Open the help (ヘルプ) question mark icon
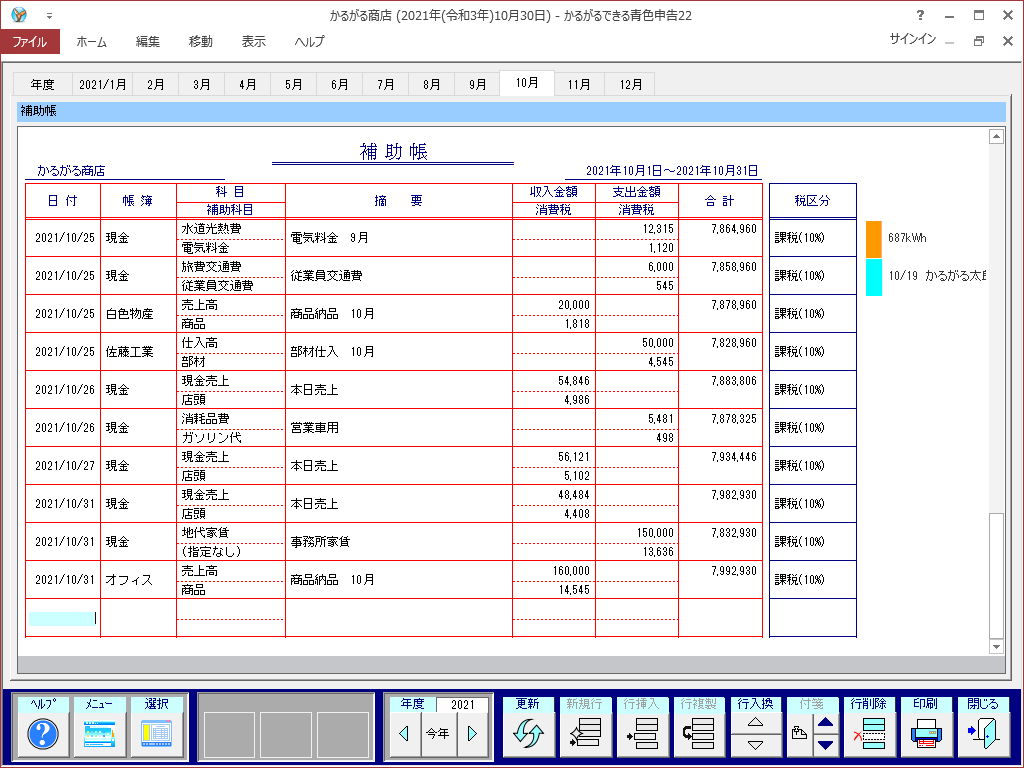This screenshot has height=768, width=1024. tap(42, 733)
